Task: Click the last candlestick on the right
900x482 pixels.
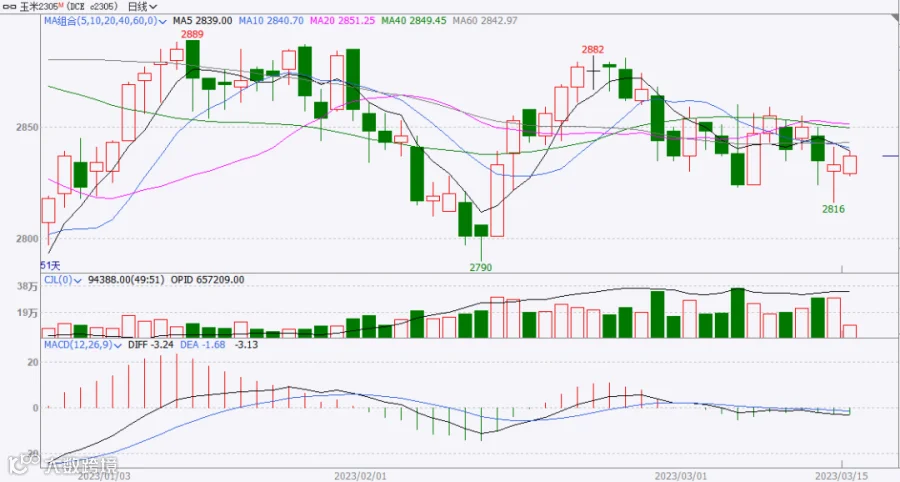Action: point(849,165)
